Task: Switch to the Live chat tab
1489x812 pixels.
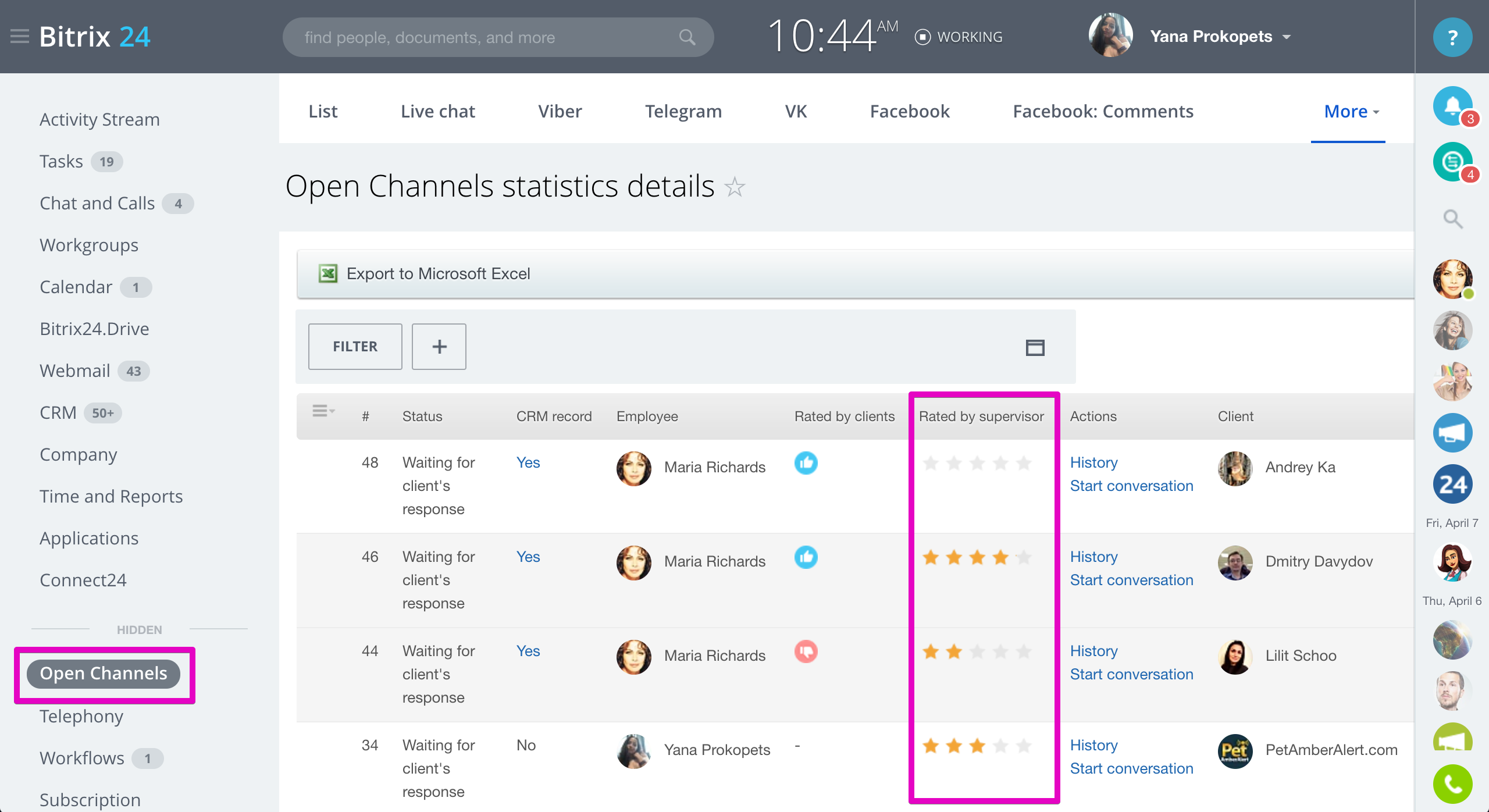Action: 437,111
